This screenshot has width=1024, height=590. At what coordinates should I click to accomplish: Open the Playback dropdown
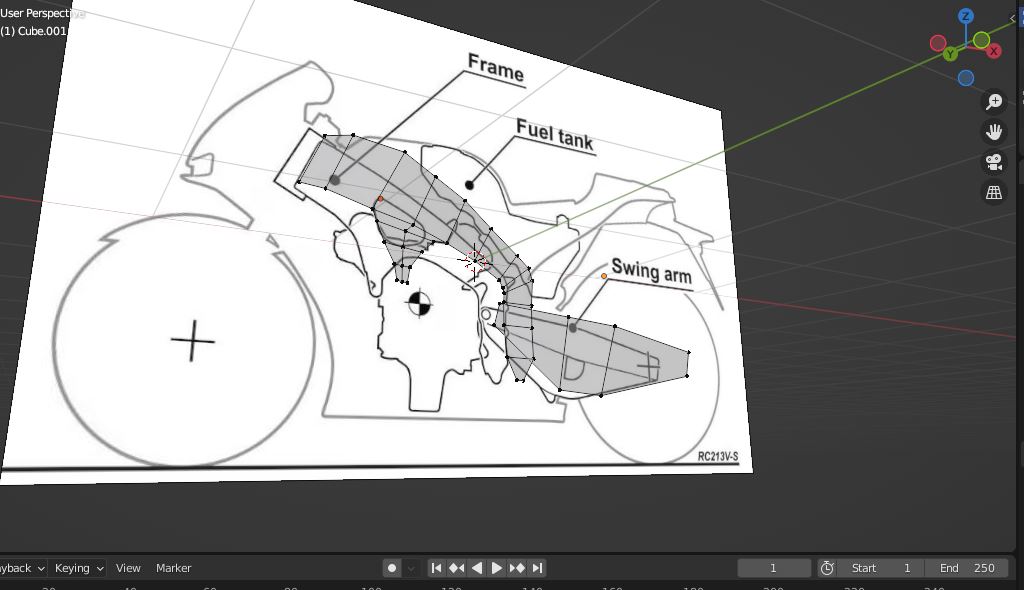tap(22, 568)
